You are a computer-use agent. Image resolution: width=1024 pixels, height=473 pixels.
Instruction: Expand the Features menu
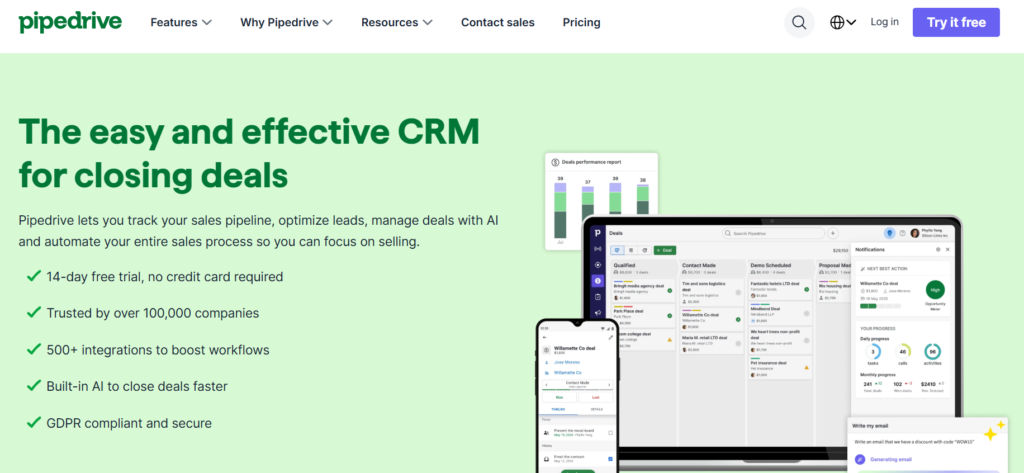181,22
